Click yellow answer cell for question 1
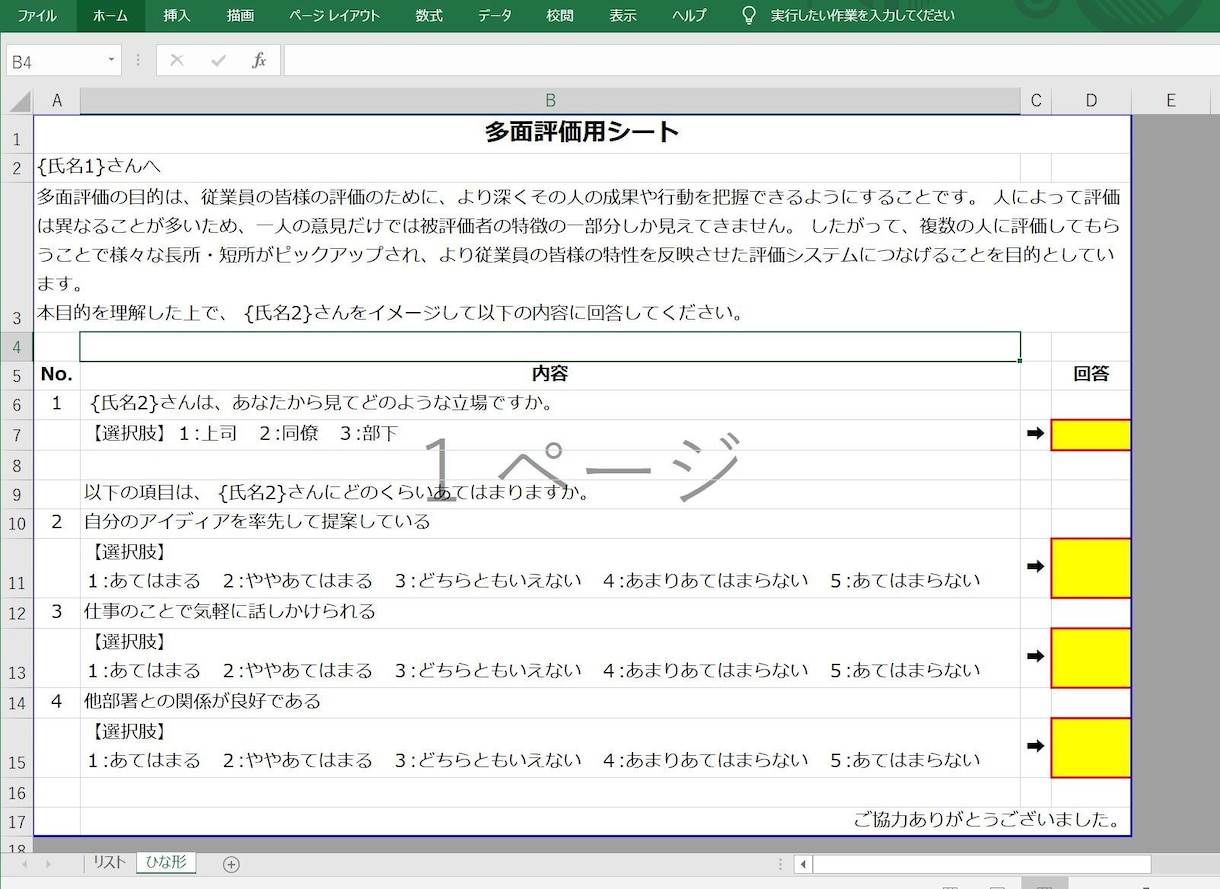1220x889 pixels. [x=1091, y=435]
